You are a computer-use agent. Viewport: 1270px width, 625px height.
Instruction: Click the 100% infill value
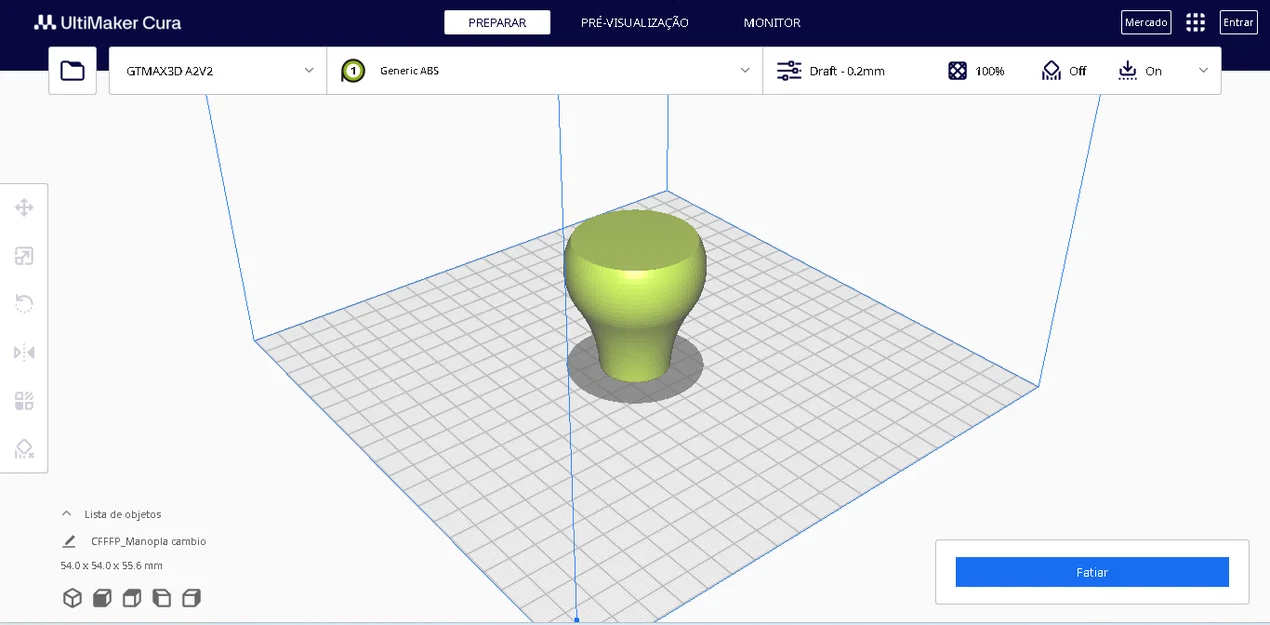990,71
